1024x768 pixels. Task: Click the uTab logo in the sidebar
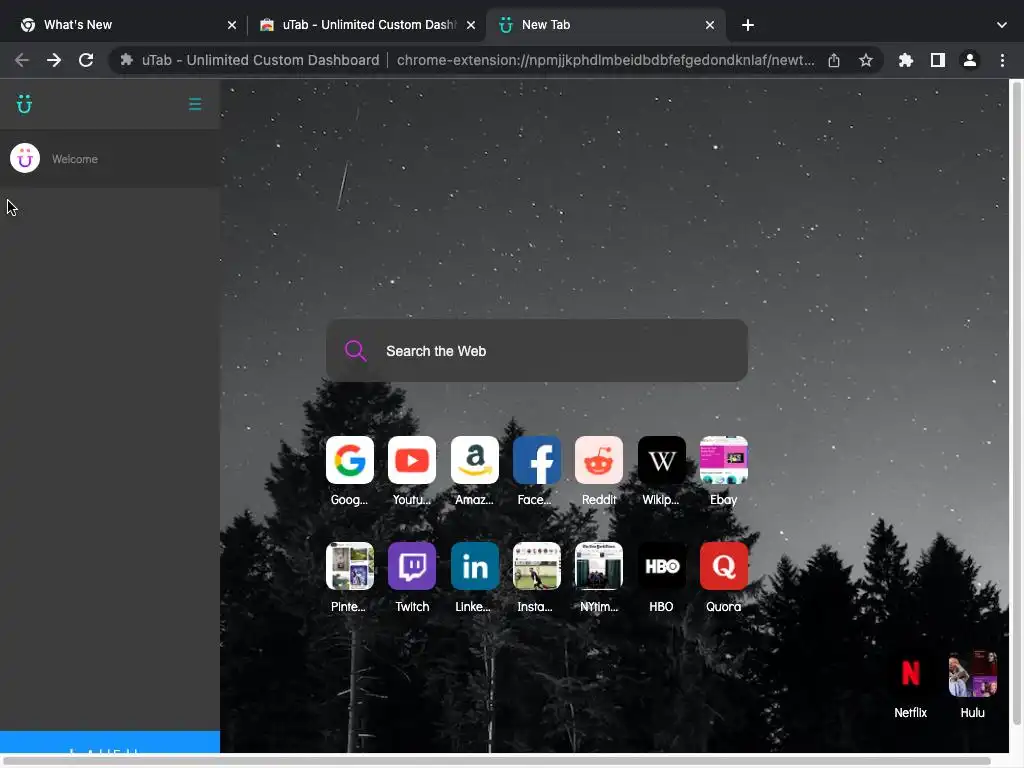click(24, 104)
